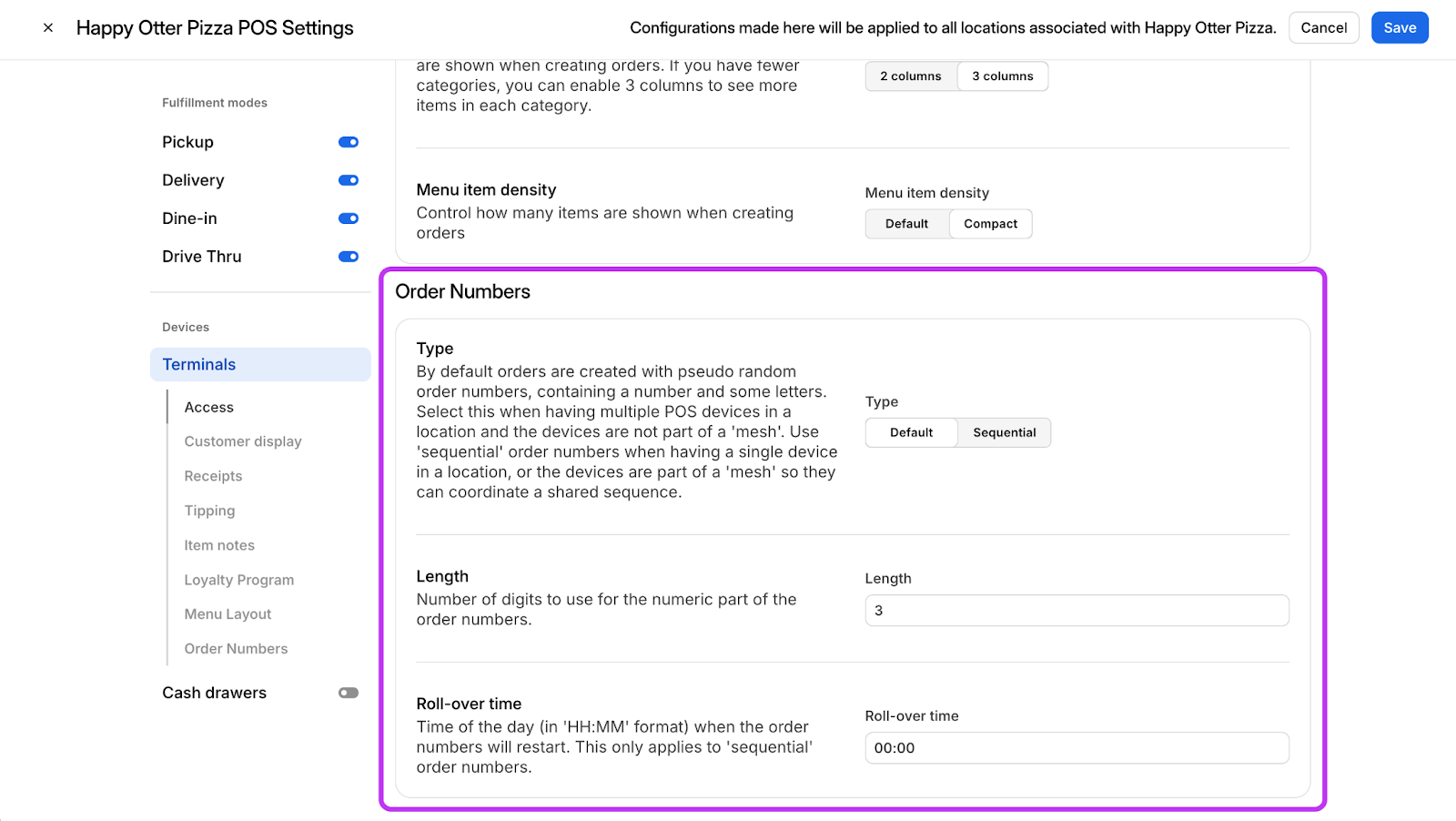This screenshot has width=1456, height=821.
Task: Click the Fulfillment modes sidebar header
Action: click(x=215, y=103)
